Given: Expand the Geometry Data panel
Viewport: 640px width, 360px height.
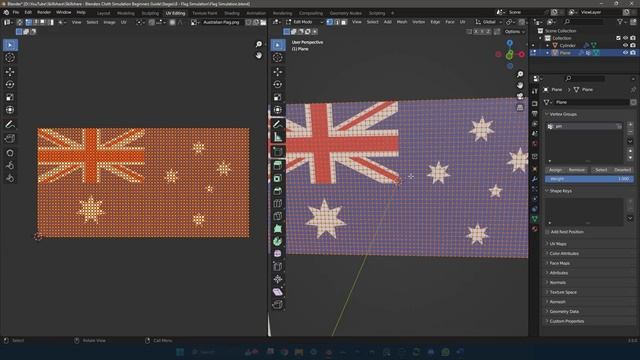Looking at the screenshot, I should pyautogui.click(x=564, y=311).
